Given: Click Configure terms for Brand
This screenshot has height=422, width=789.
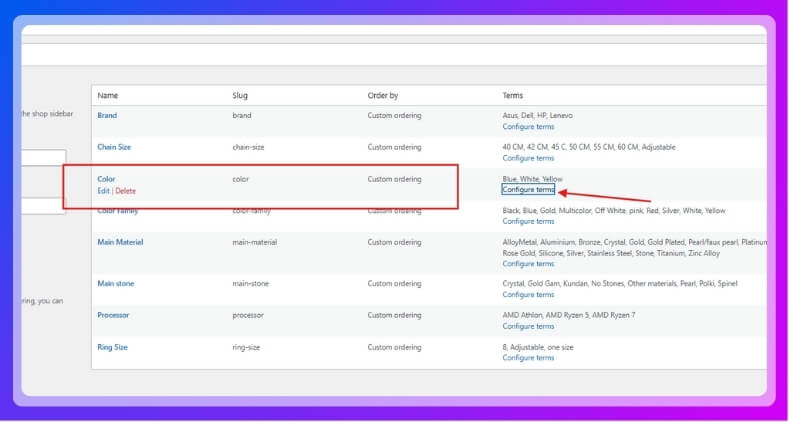Looking at the screenshot, I should coord(528,126).
